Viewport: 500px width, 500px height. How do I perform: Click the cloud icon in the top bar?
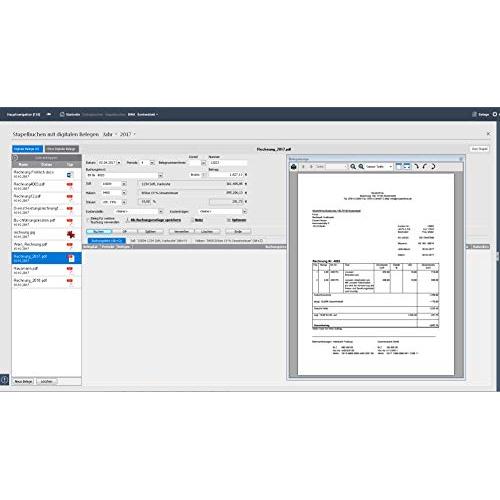click(49, 114)
